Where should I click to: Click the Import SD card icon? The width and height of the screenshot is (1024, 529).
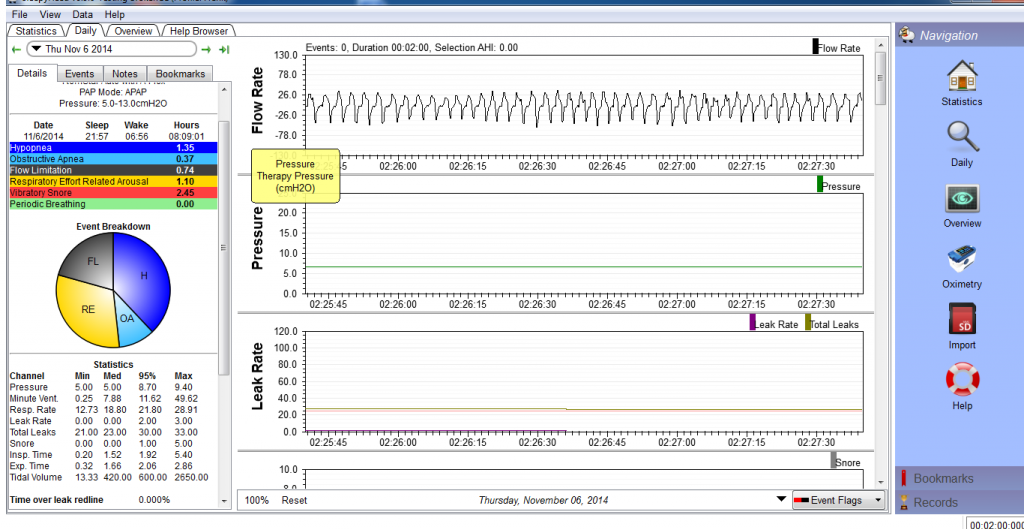pyautogui.click(x=961, y=320)
